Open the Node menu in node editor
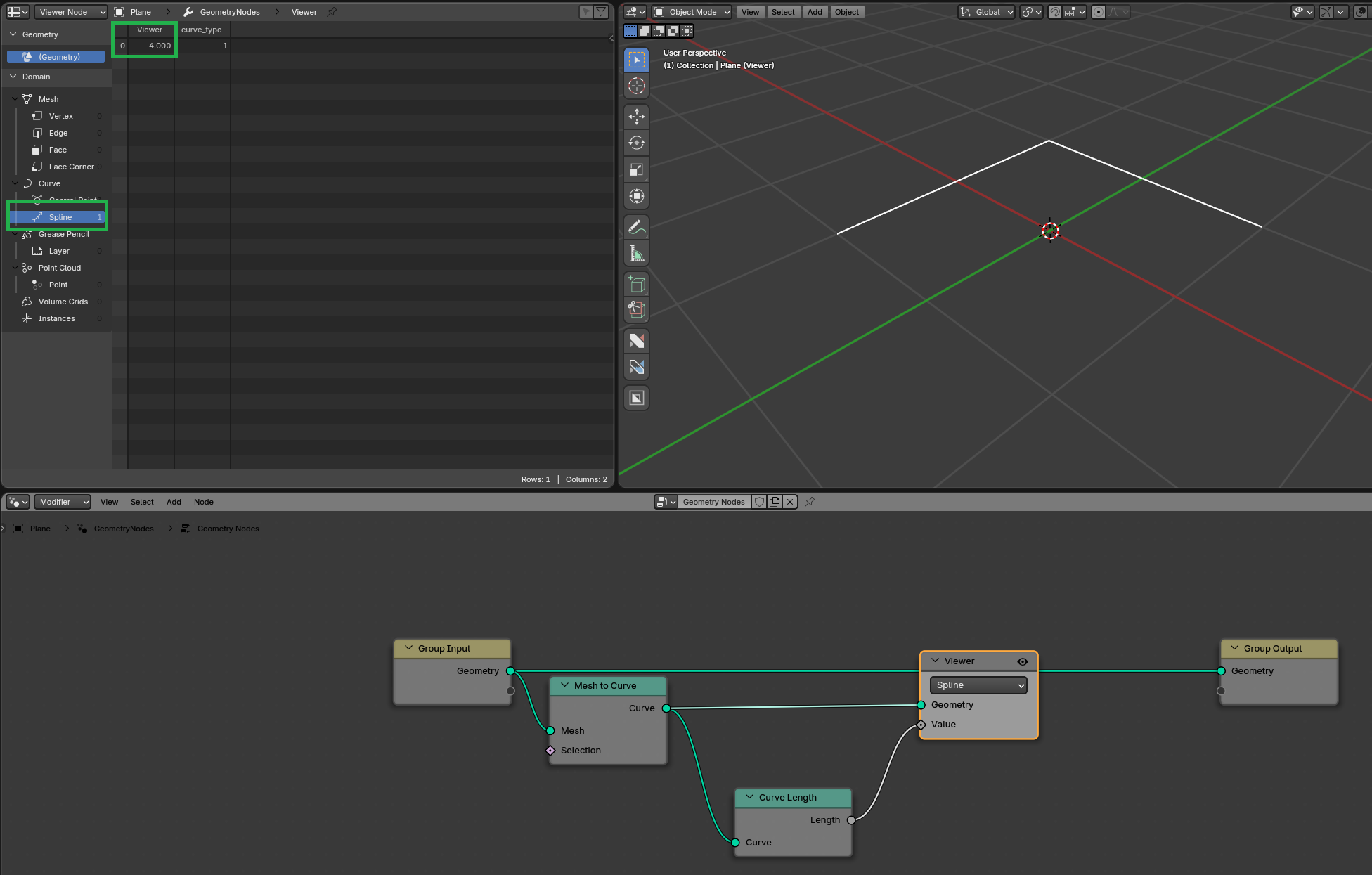1372x875 pixels. click(x=203, y=502)
